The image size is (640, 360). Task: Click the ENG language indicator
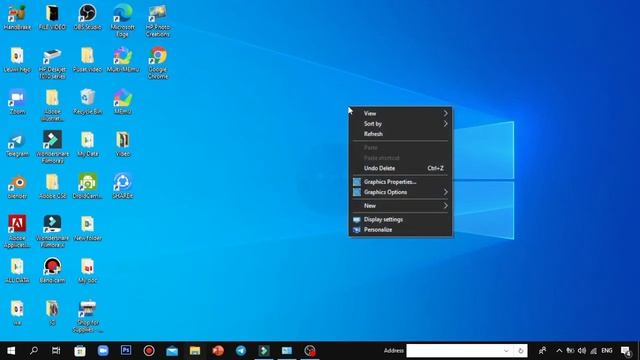(x=607, y=350)
